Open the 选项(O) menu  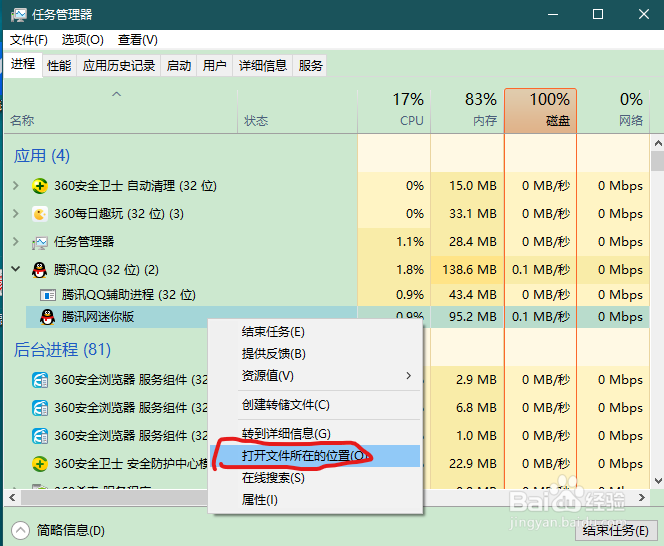(x=83, y=40)
